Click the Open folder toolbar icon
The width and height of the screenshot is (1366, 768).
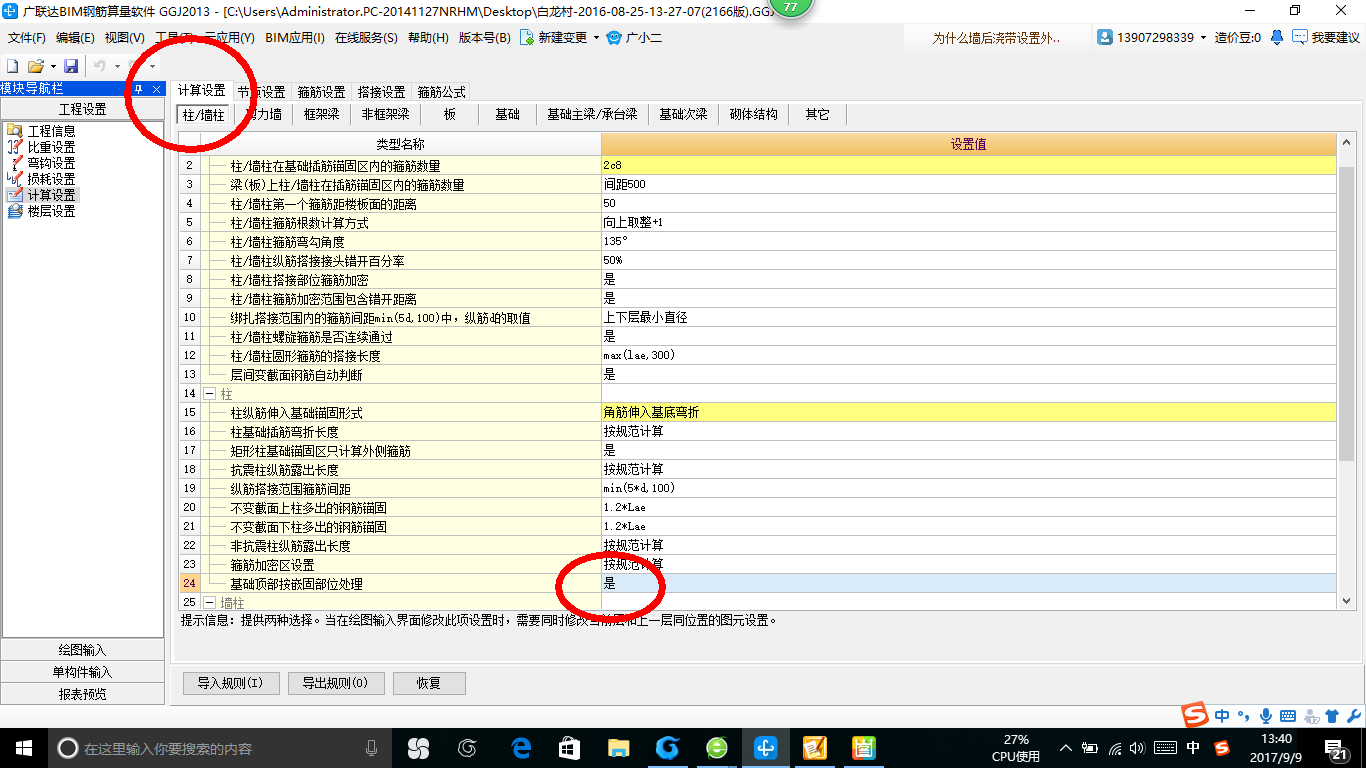35,66
